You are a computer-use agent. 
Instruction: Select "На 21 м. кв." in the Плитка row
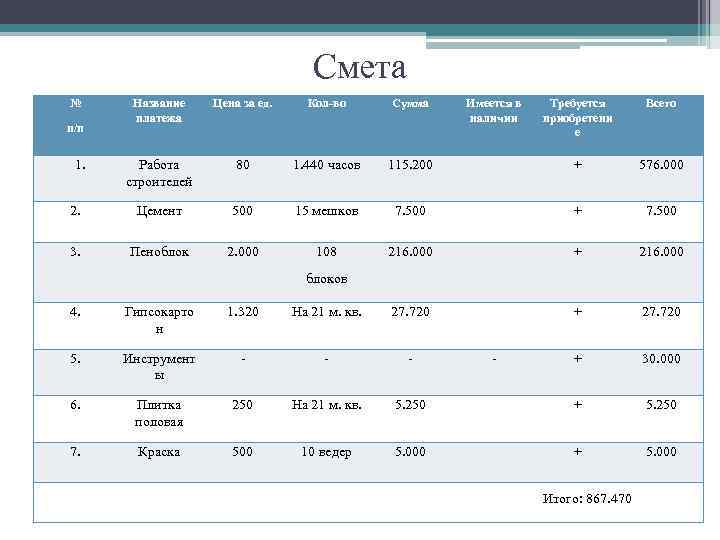pos(326,405)
